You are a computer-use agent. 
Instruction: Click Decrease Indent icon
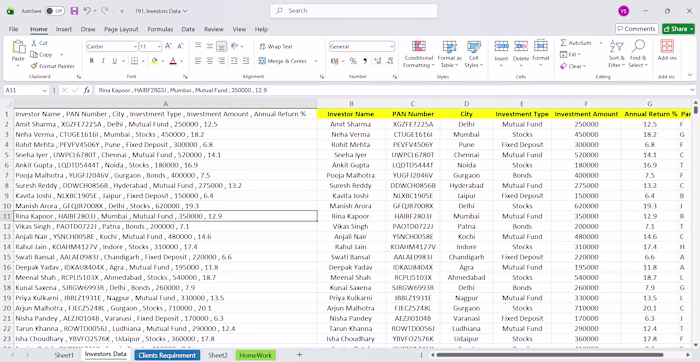tap(233, 61)
